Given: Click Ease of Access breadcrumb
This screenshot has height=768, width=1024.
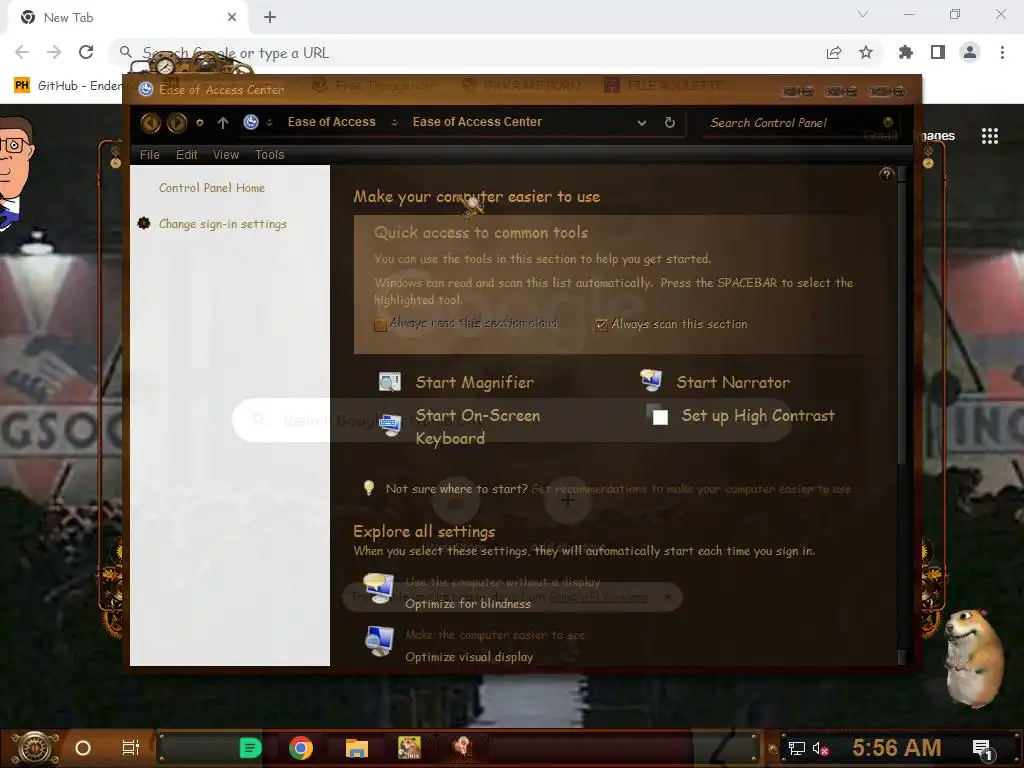Looking at the screenshot, I should click(x=331, y=122).
